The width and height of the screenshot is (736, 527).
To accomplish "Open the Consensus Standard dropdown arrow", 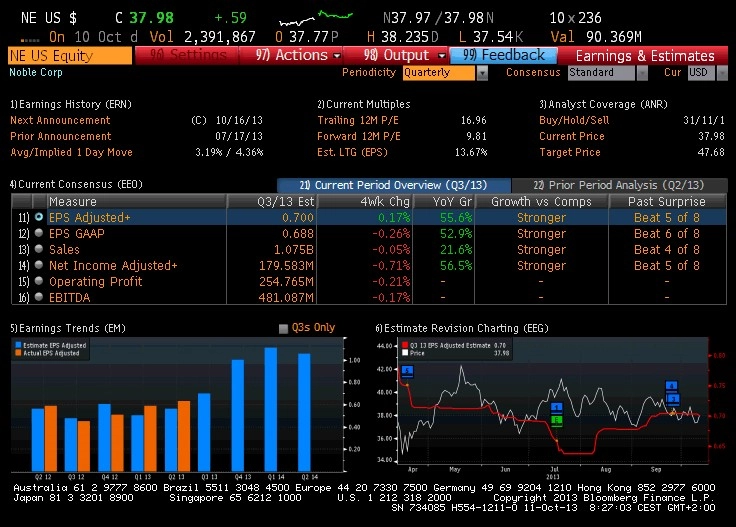I will click(642, 73).
